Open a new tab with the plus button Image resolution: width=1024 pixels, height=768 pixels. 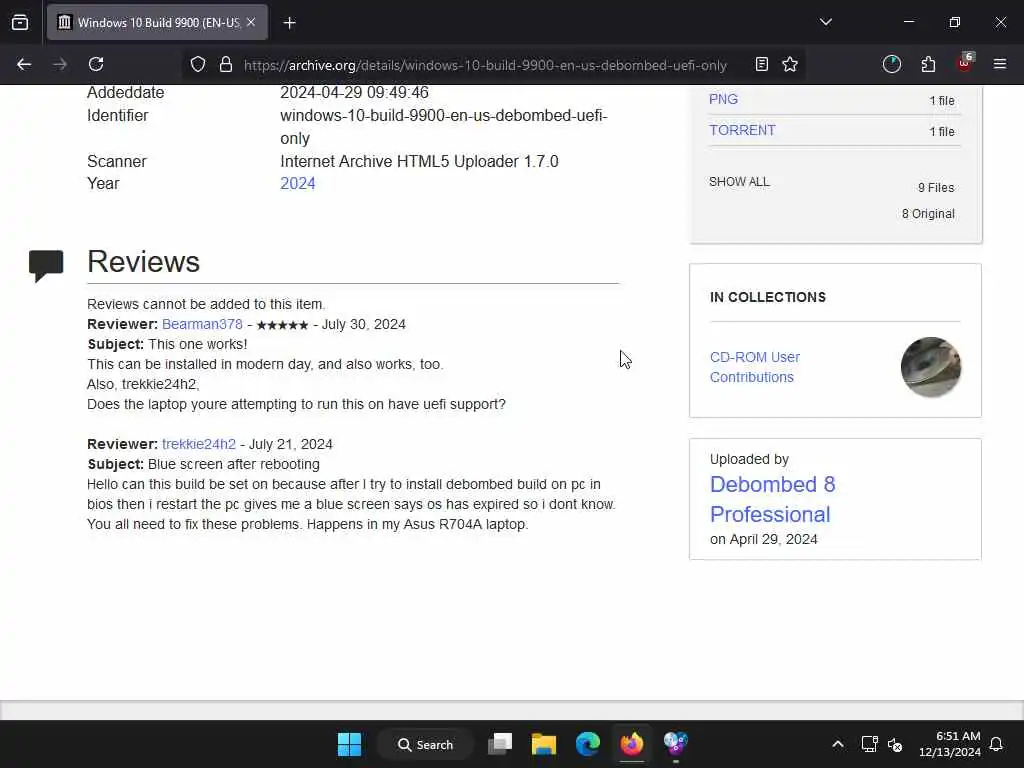(x=289, y=23)
